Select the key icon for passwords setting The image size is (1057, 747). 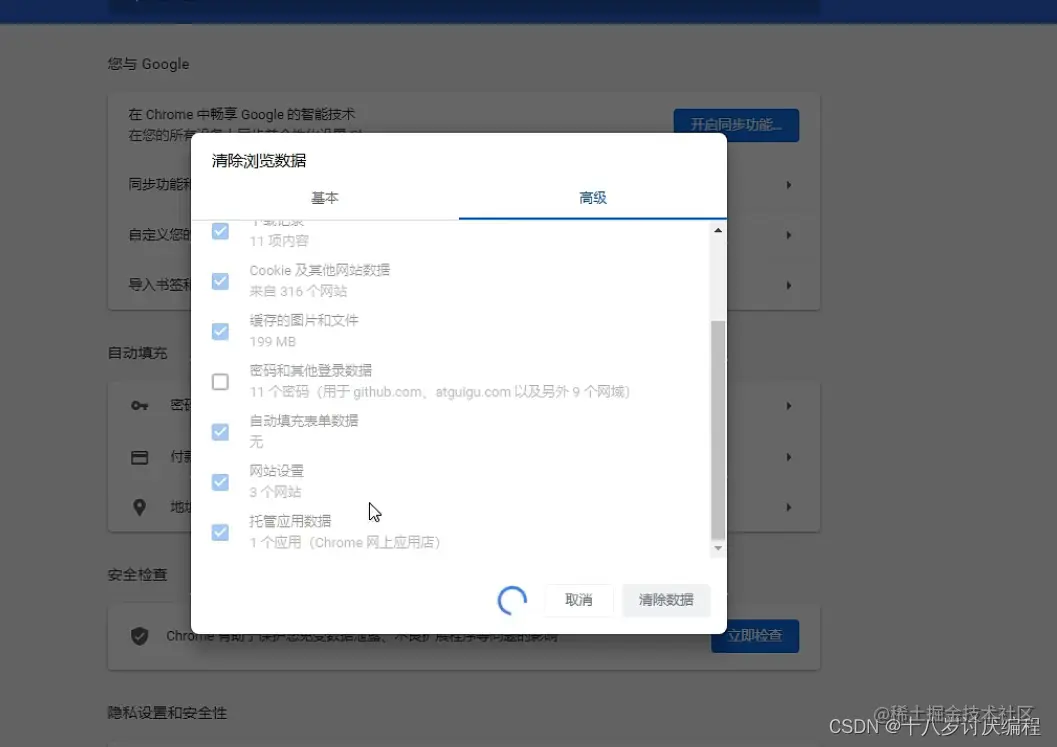[x=140, y=406]
